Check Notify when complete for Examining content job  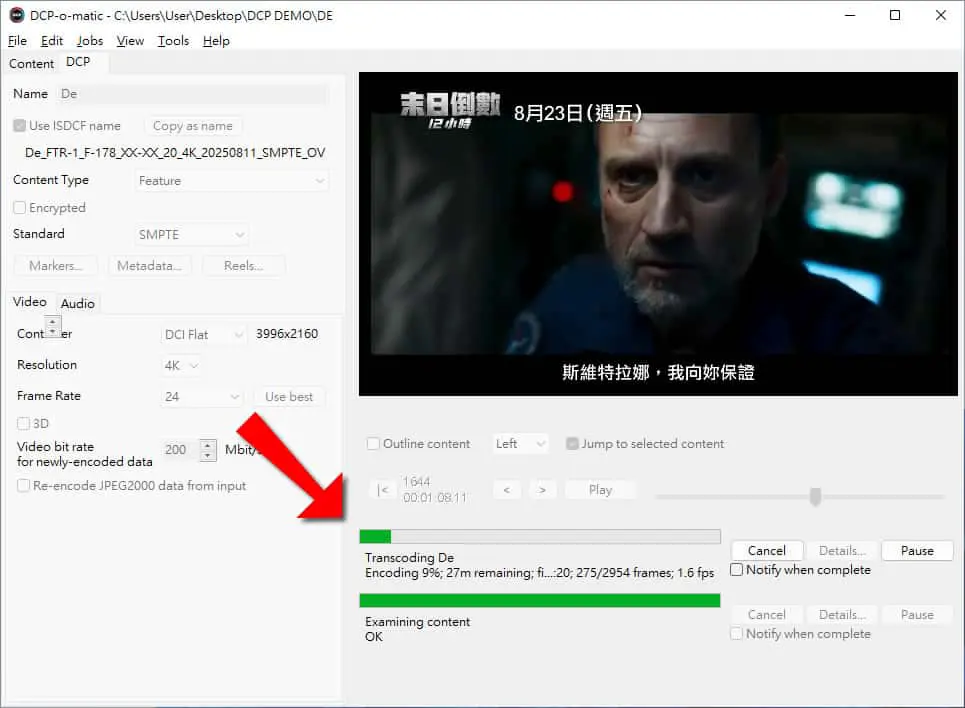(x=737, y=634)
